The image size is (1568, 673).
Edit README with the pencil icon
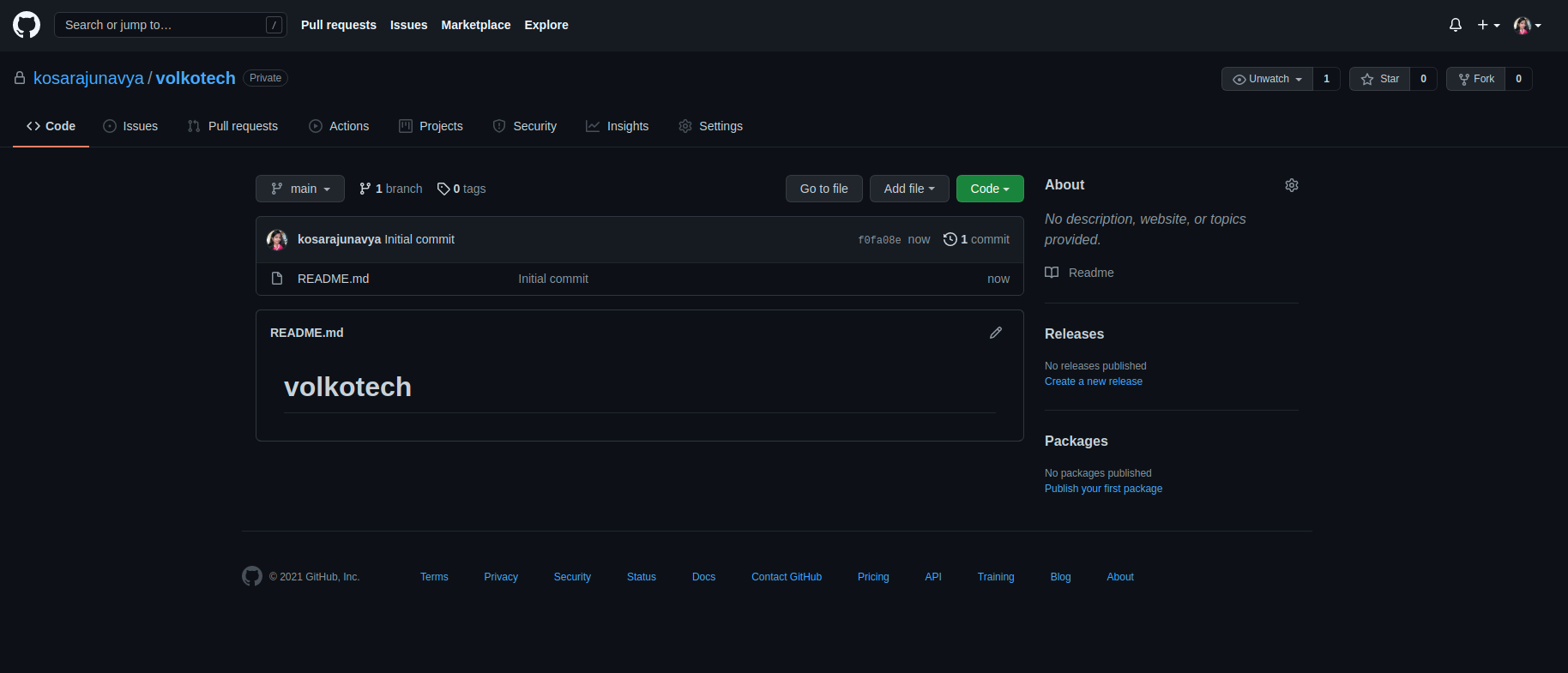point(996,333)
